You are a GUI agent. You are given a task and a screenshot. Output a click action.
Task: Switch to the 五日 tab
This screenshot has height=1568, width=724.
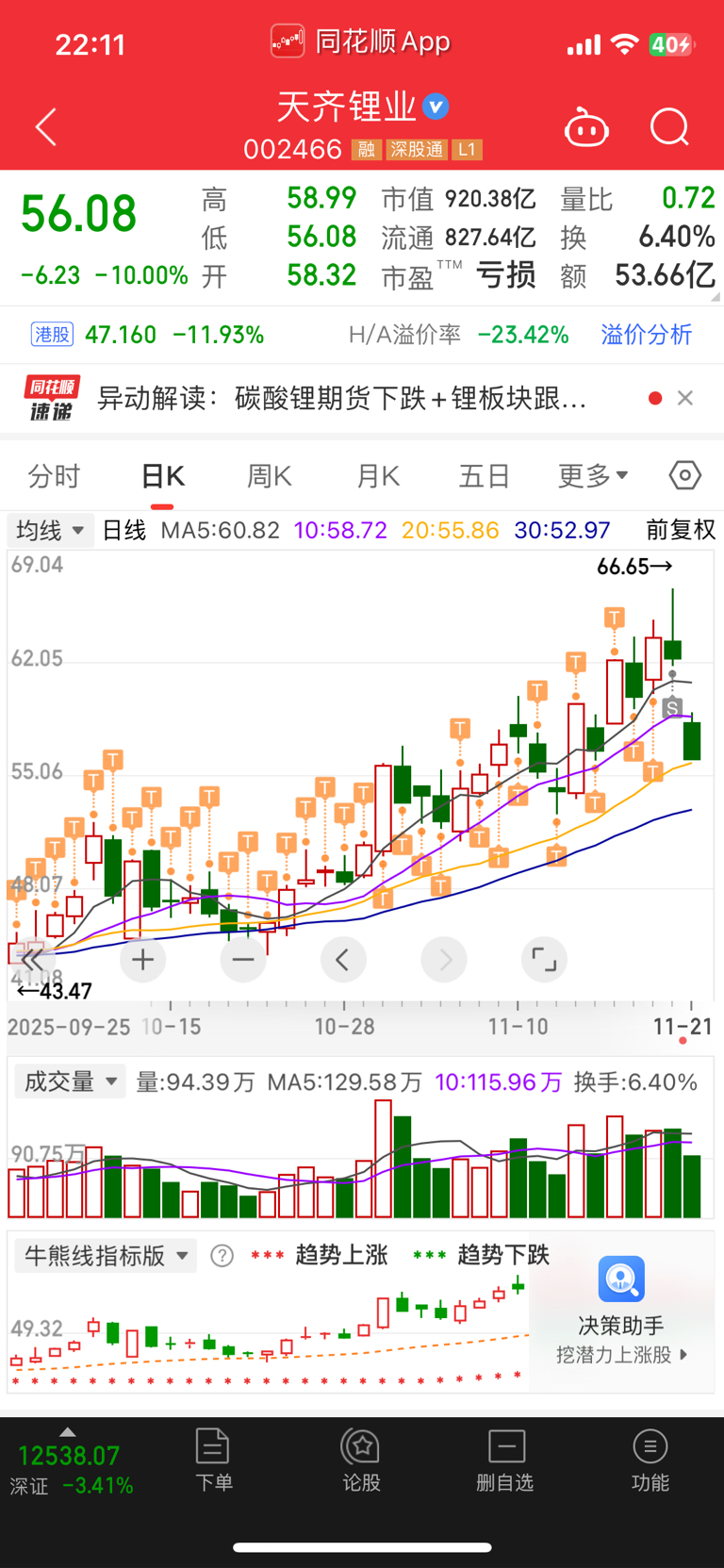pos(485,476)
